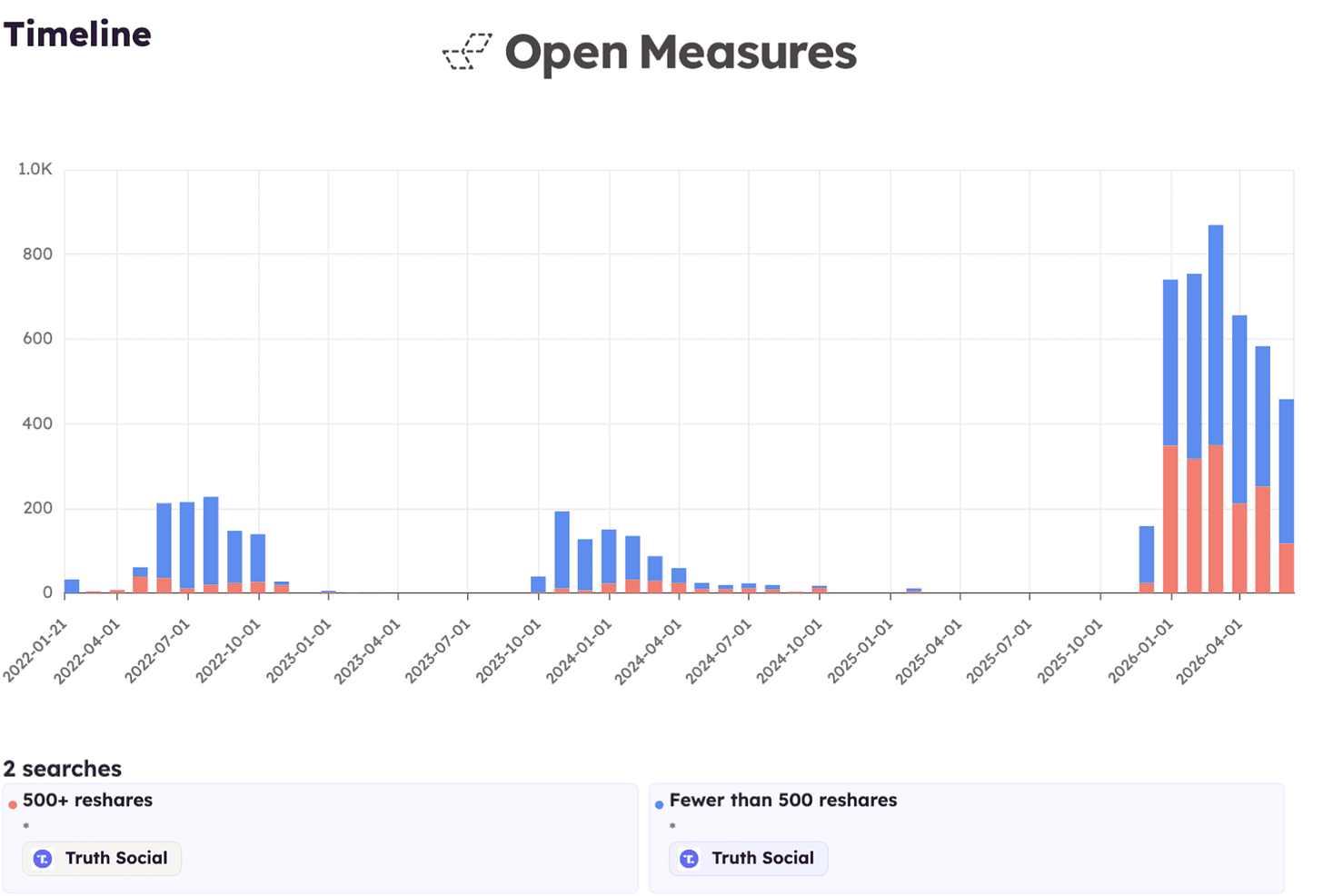
Task: Click the last bar at chart's right edge
Action: [x=1287, y=496]
